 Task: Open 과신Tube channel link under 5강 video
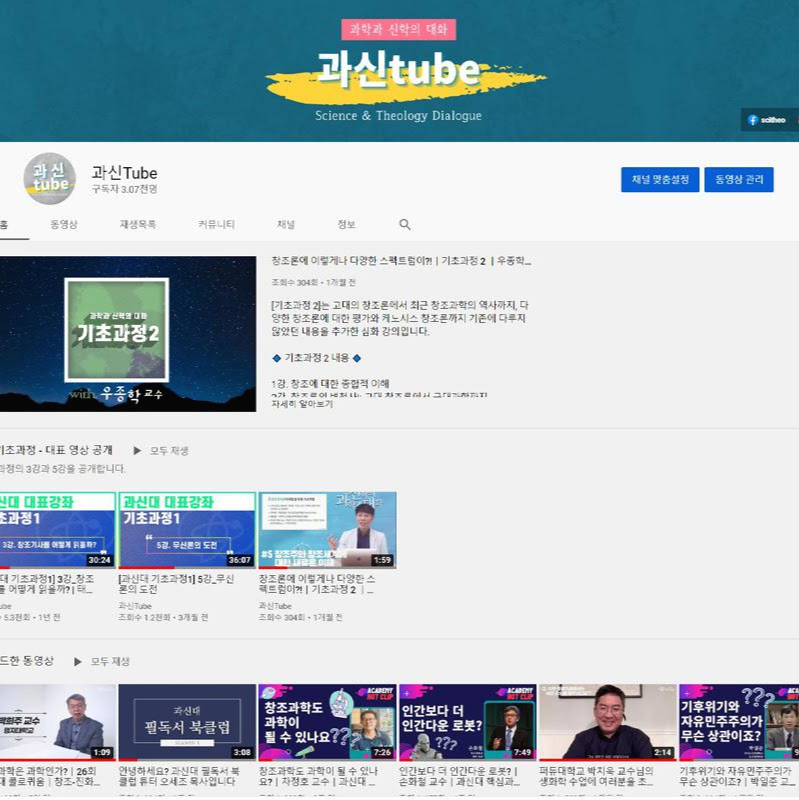(x=135, y=606)
